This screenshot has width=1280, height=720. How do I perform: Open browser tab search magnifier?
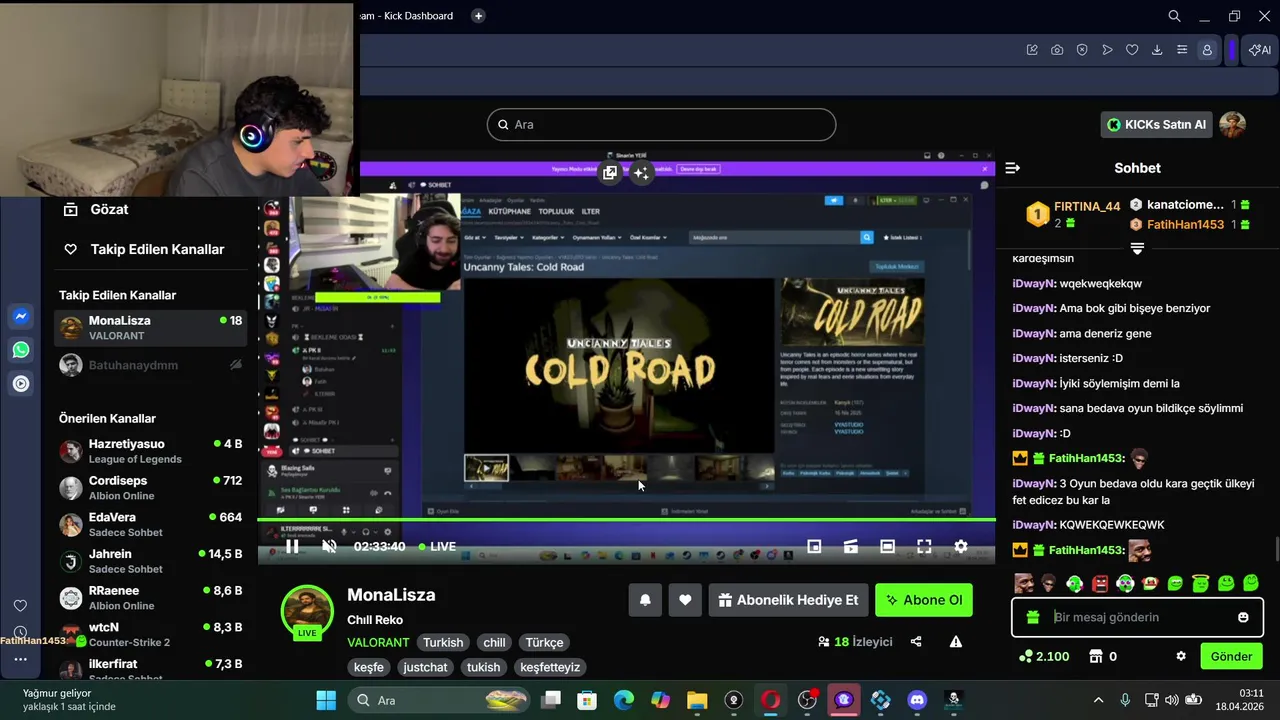pos(1175,16)
